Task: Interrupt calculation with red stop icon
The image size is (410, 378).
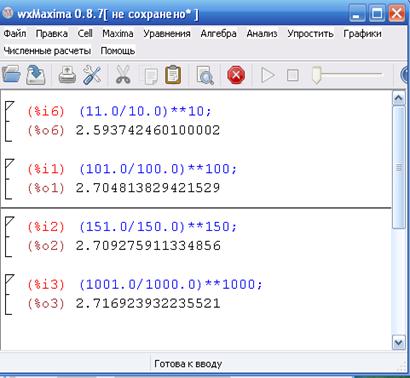Action: click(x=236, y=75)
